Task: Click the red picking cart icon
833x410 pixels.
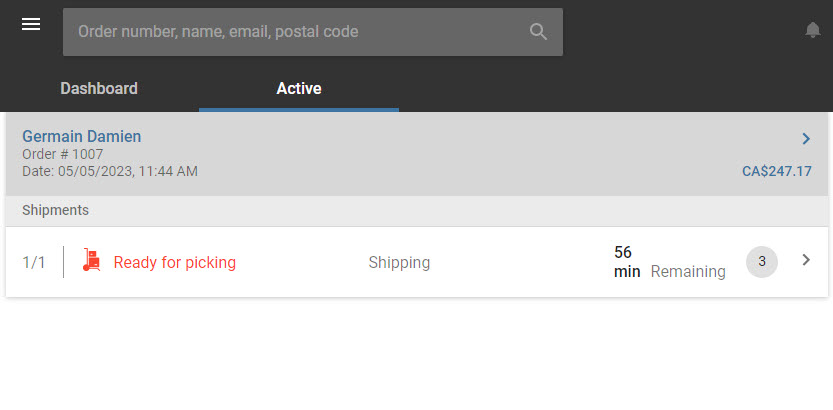Action: pos(91,260)
